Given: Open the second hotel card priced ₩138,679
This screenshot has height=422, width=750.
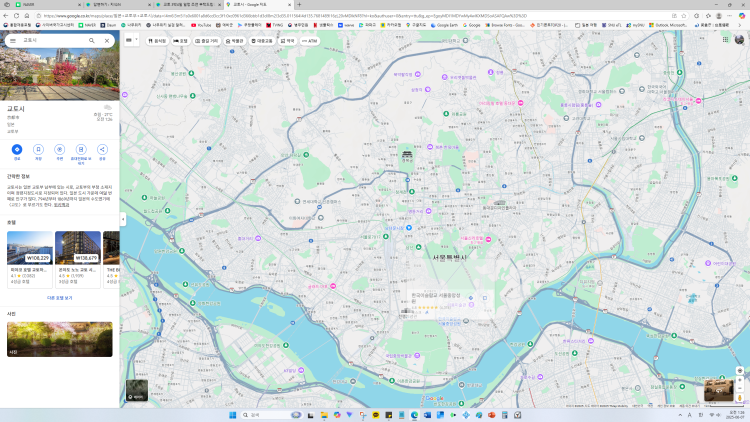Looking at the screenshot, I should 77,259.
